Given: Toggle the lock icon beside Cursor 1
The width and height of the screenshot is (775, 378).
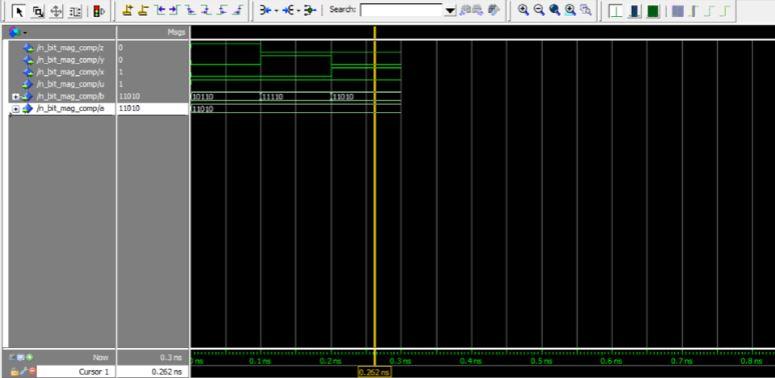Looking at the screenshot, I should tap(14, 371).
